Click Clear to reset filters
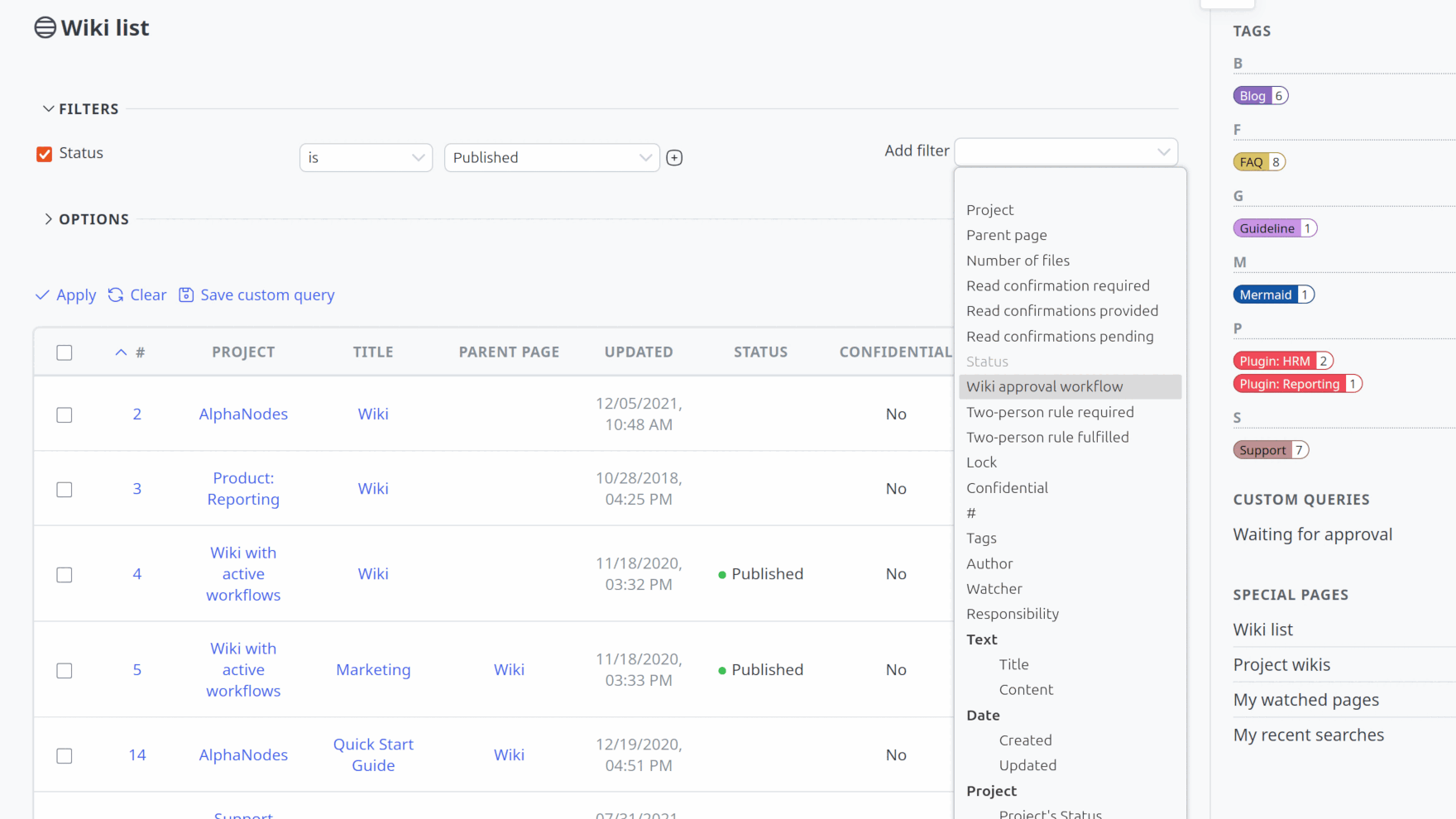 click(137, 295)
